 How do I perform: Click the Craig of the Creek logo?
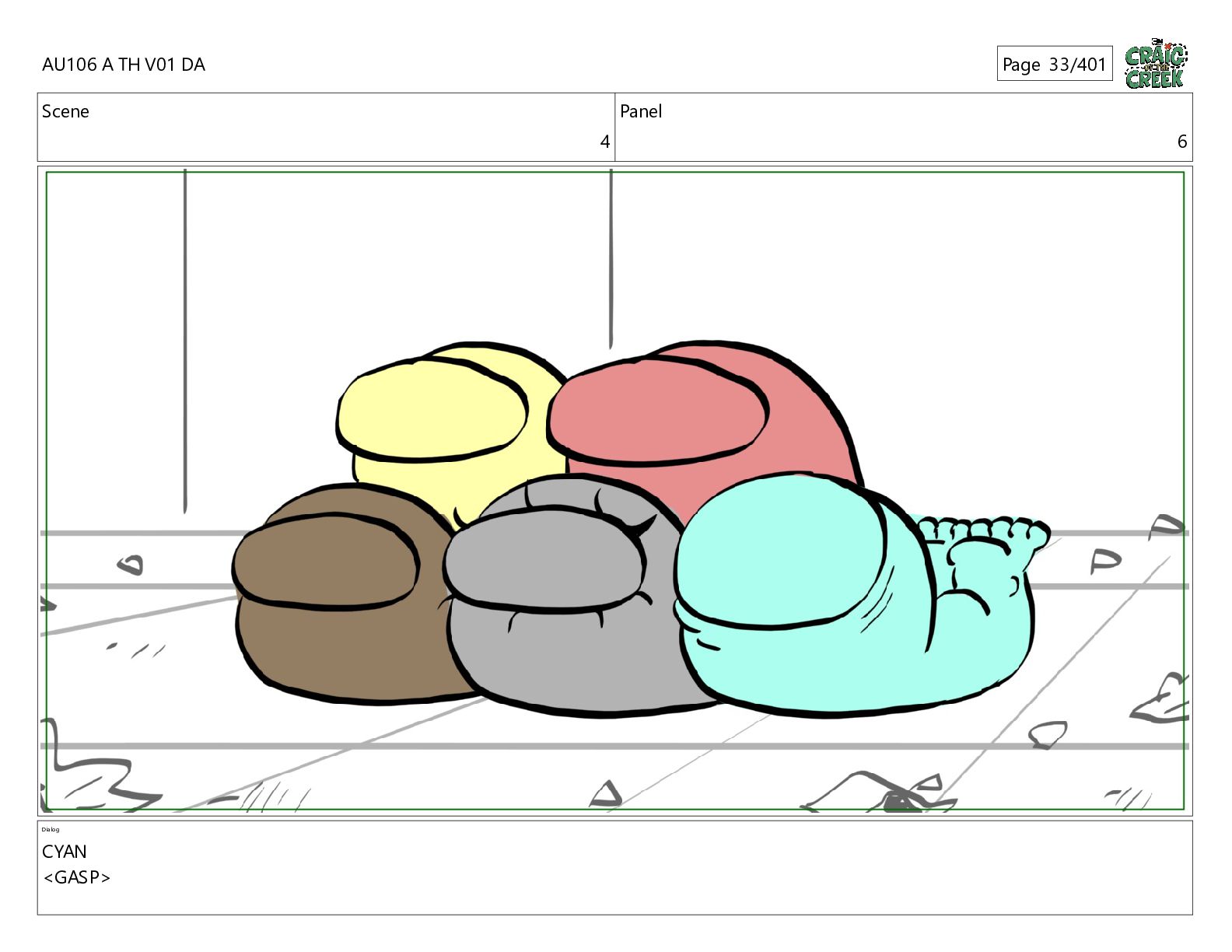[x=1156, y=64]
